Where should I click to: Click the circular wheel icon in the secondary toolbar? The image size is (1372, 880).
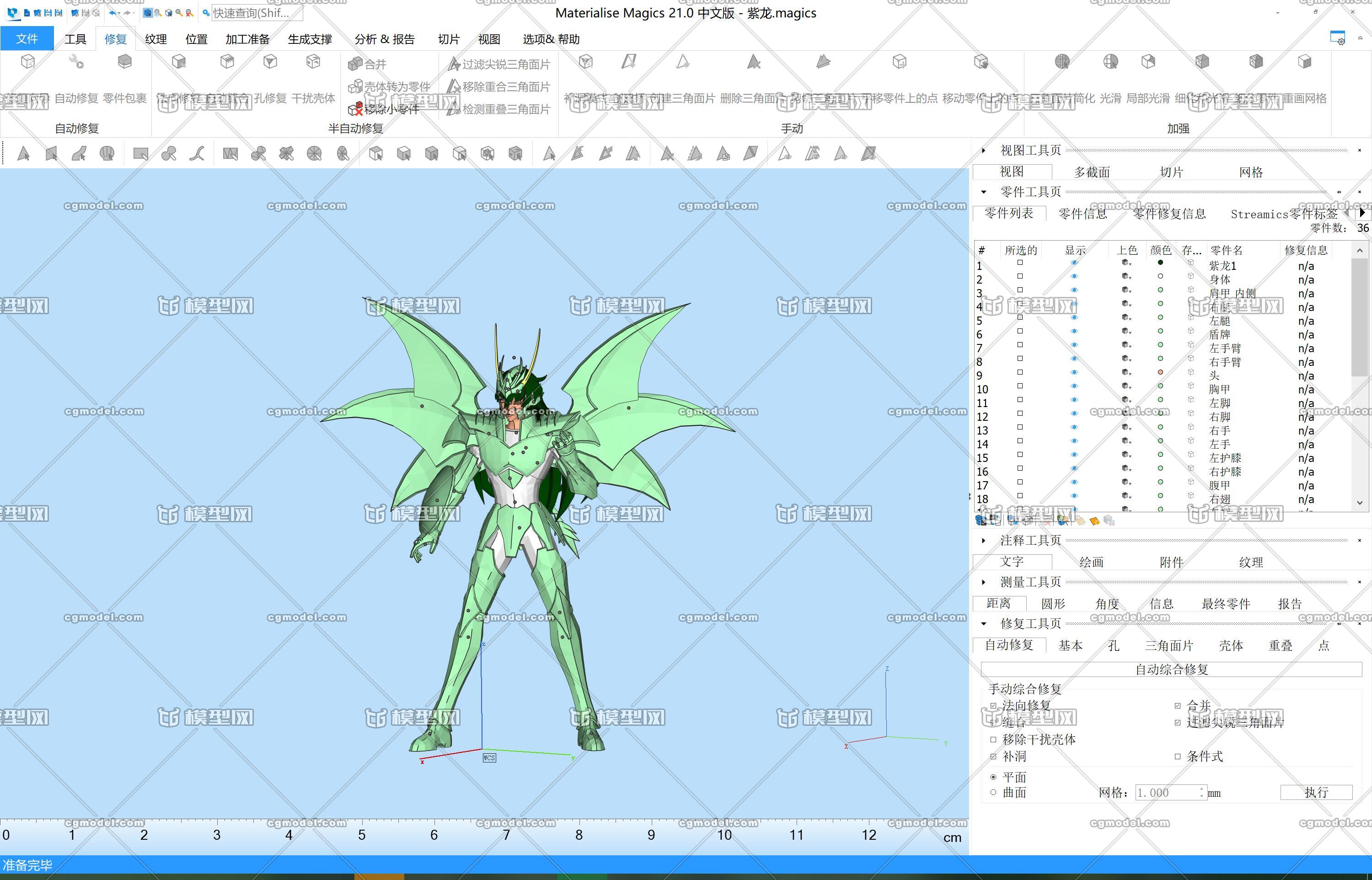click(x=314, y=153)
